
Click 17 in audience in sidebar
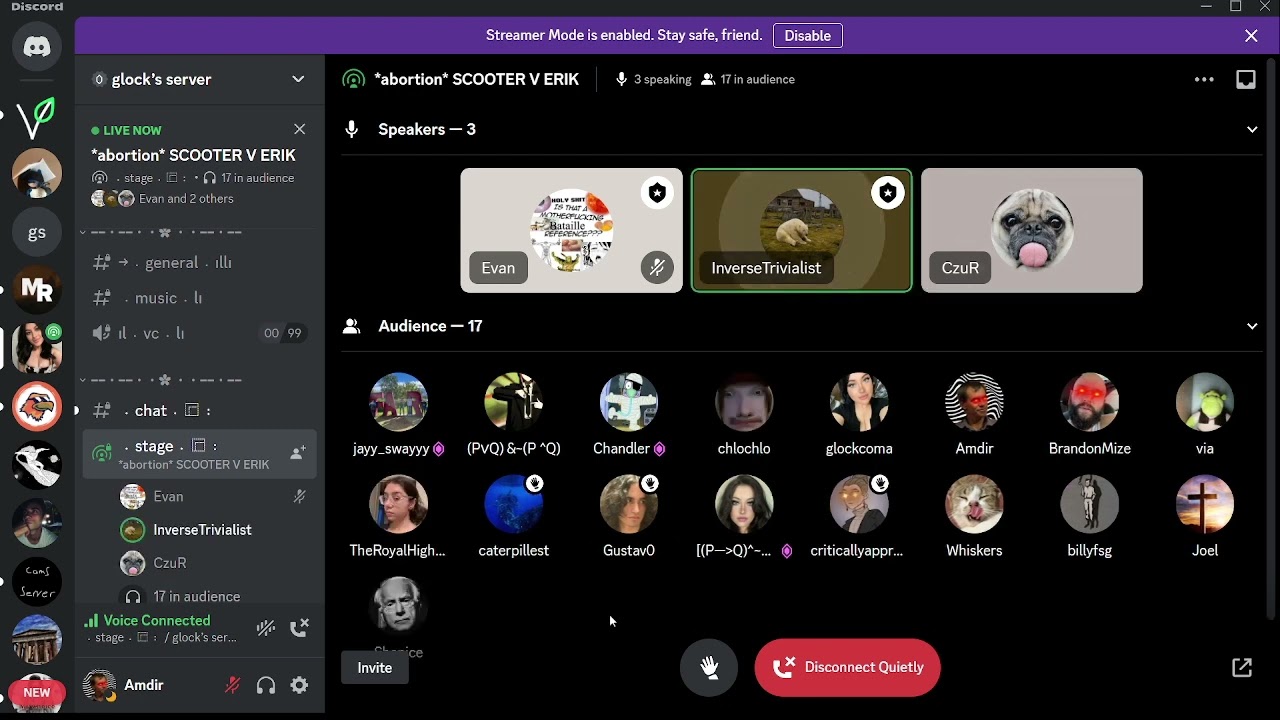coord(196,596)
